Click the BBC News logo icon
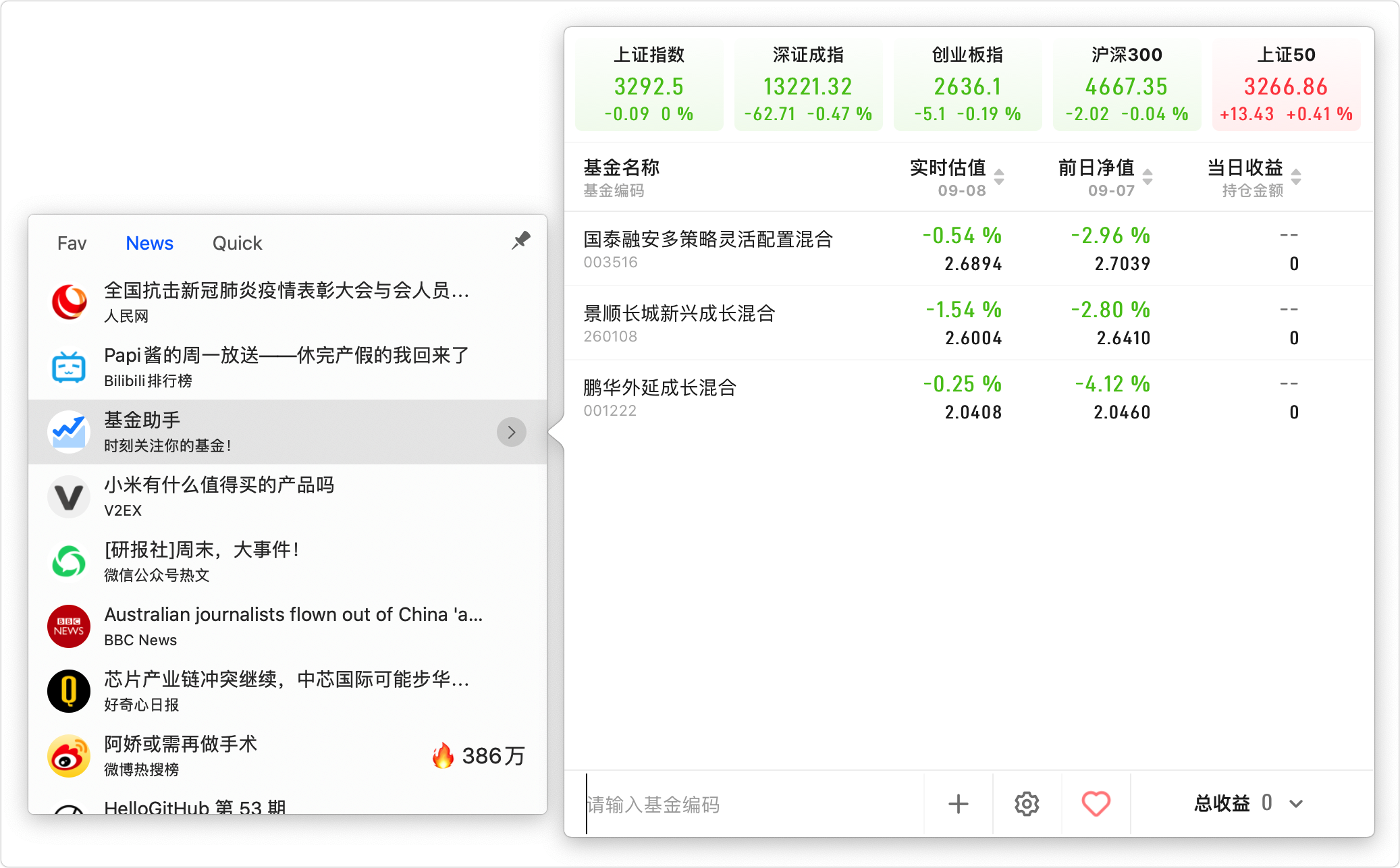Image resolution: width=1400 pixels, height=868 pixels. (69, 626)
